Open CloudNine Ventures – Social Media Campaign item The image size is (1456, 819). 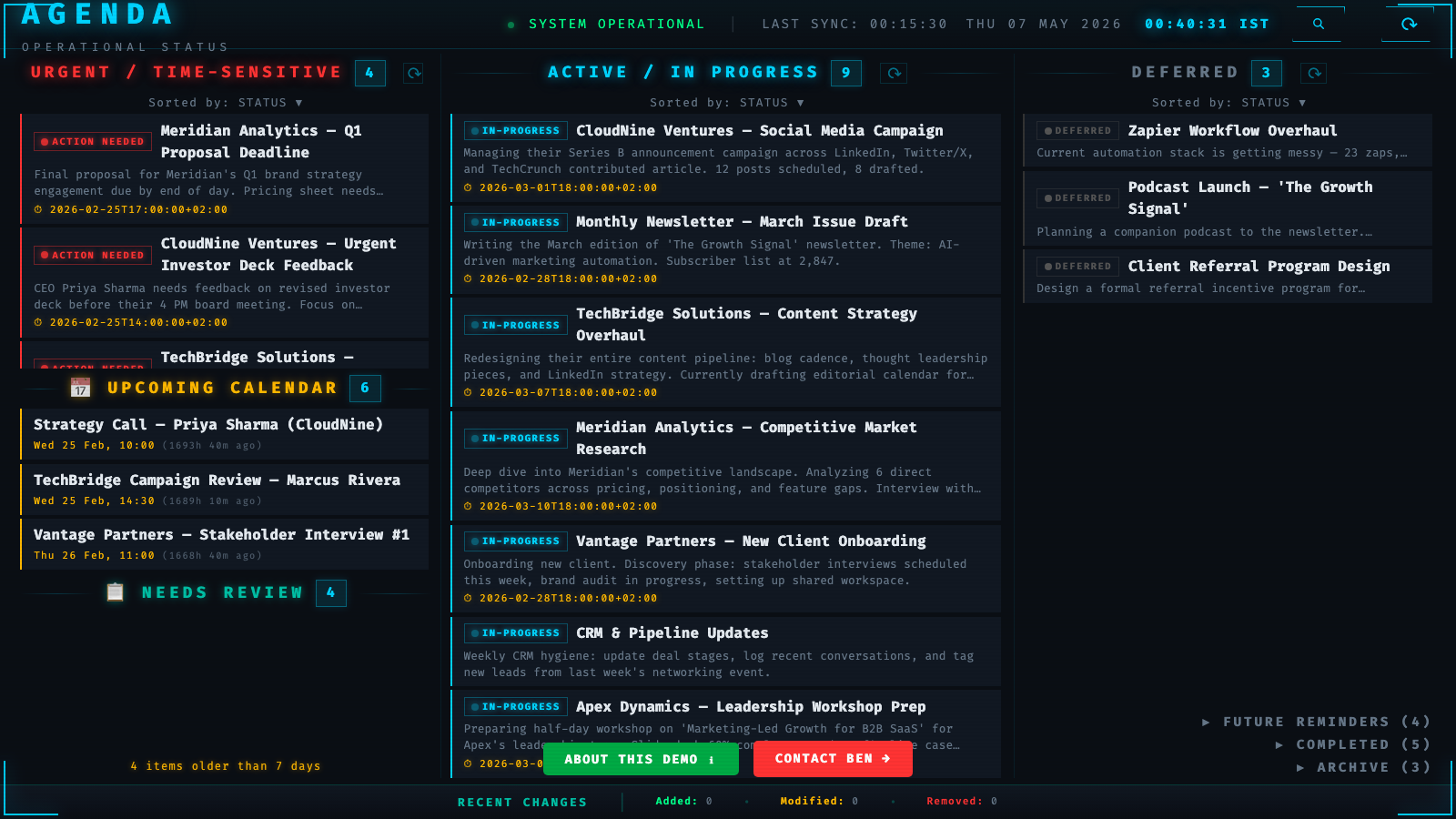click(725, 157)
